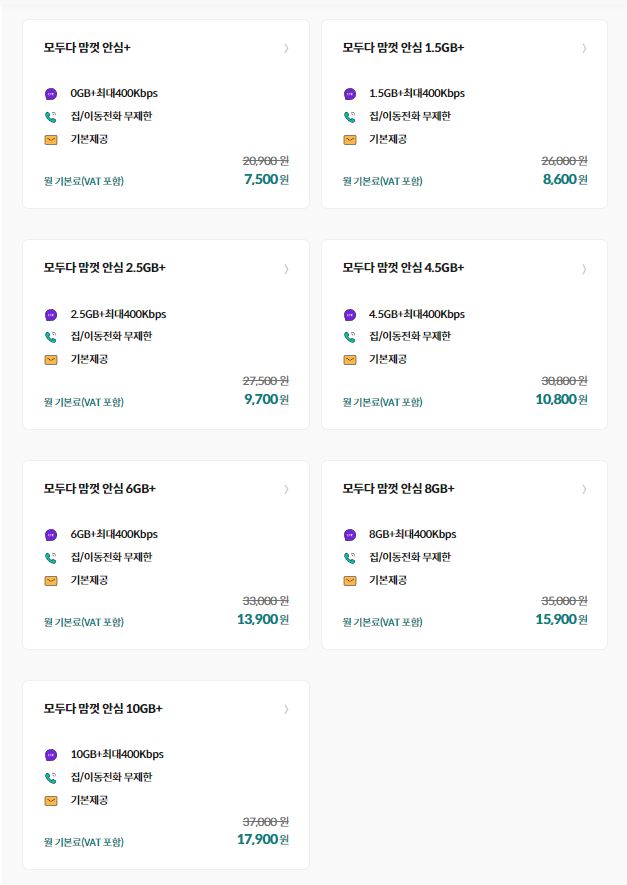The width and height of the screenshot is (627, 885).
Task: Open details chevron for 안심 10GB+ plan
Action: click(x=286, y=709)
